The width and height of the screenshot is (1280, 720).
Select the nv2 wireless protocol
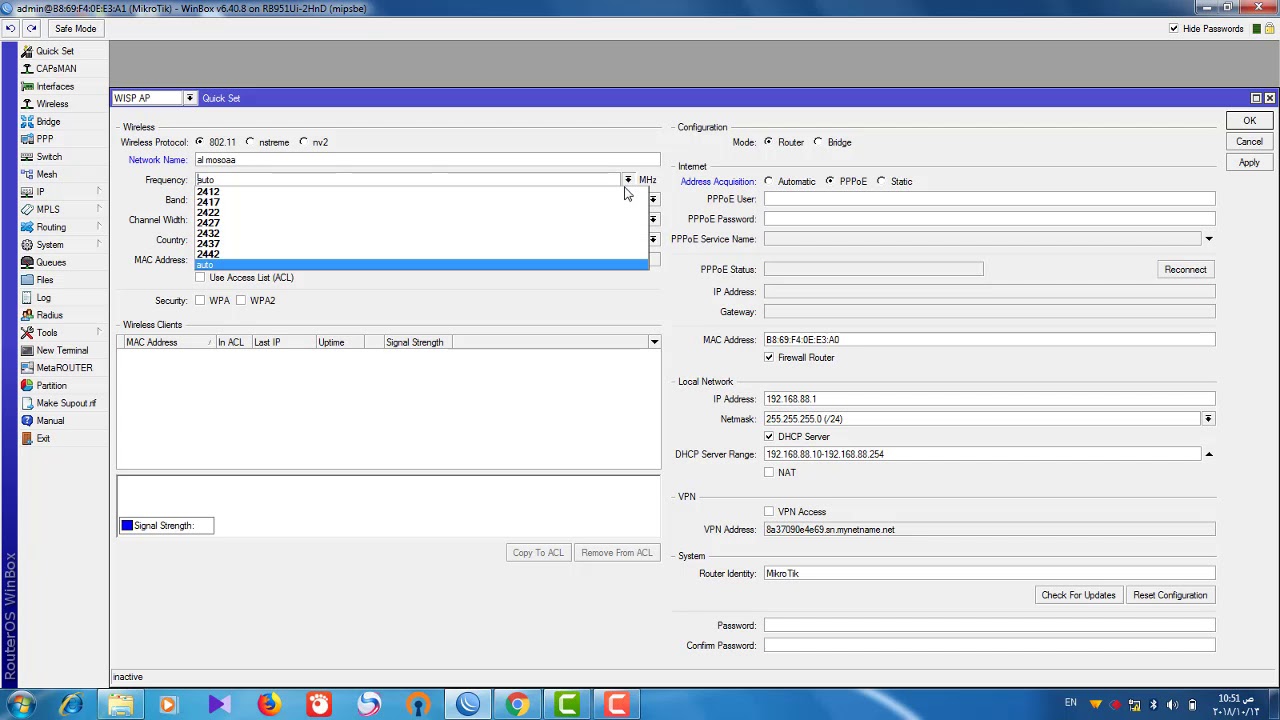coord(304,142)
